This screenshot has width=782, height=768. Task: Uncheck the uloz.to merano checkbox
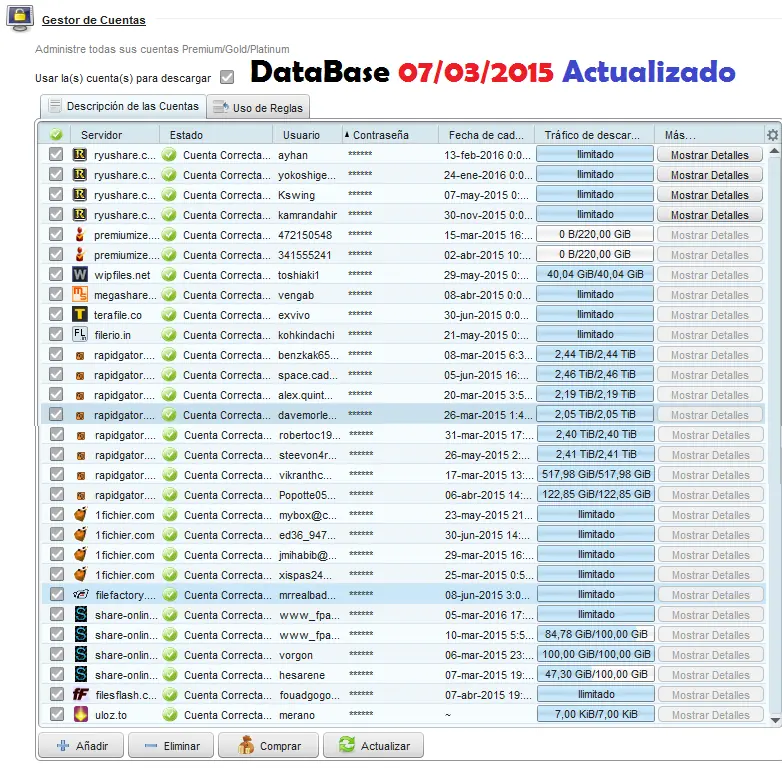[57, 714]
